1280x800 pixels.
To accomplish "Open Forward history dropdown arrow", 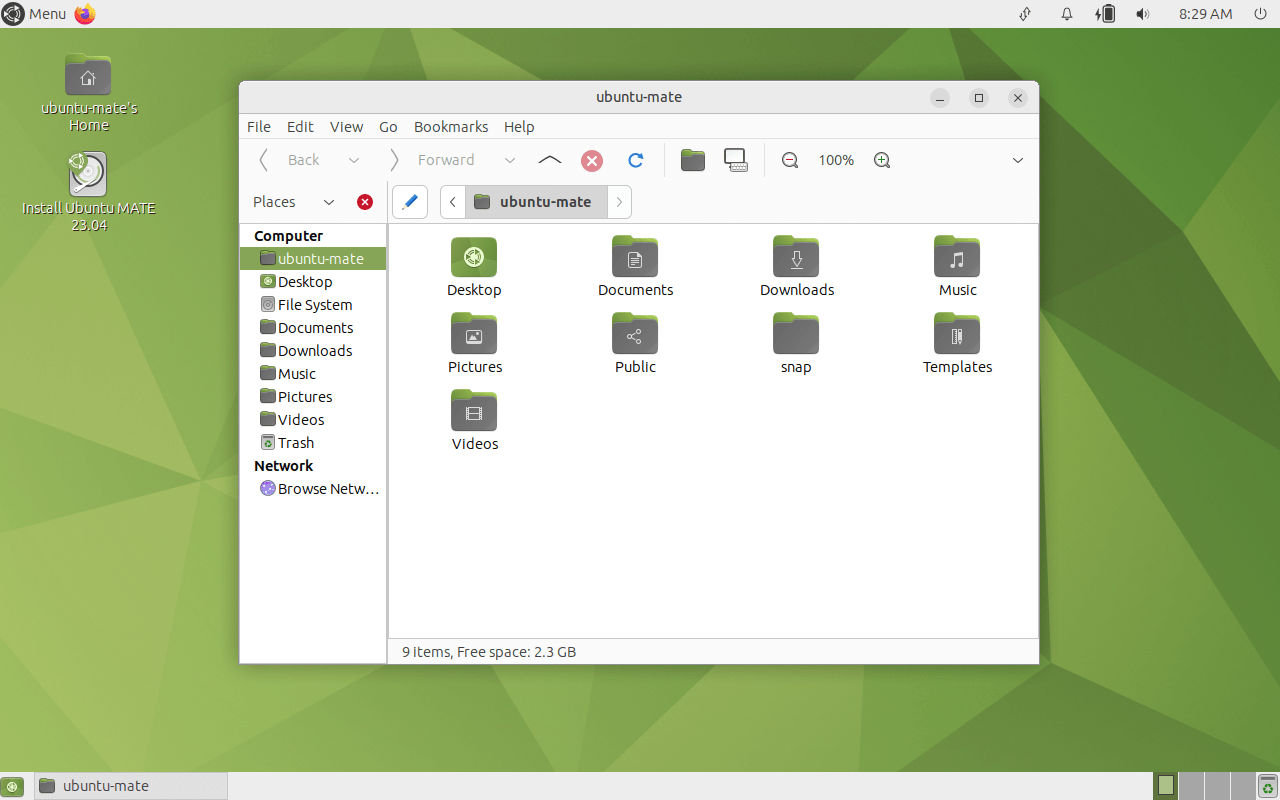I will click(x=510, y=160).
